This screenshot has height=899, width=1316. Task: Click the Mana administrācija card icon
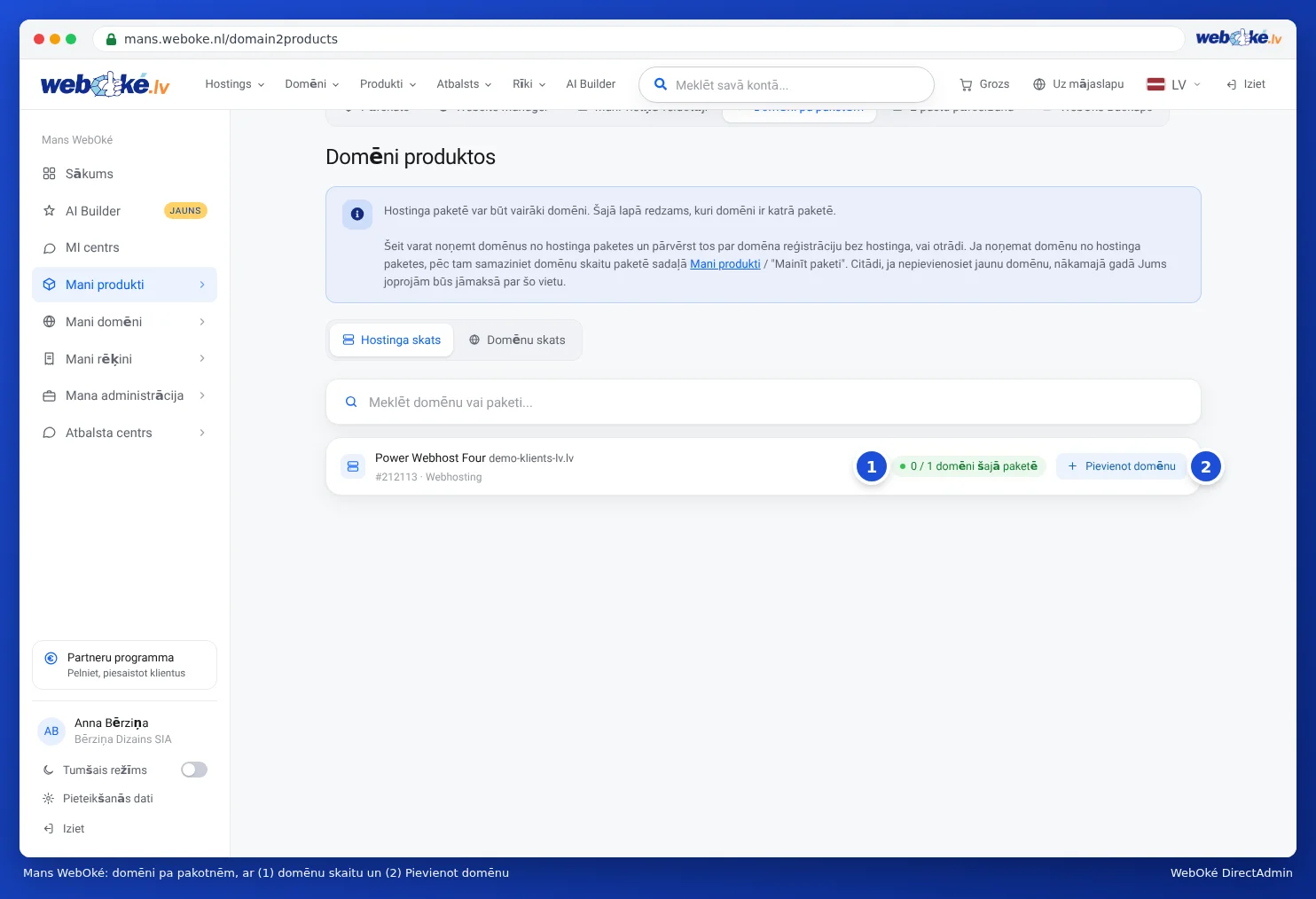(x=49, y=395)
